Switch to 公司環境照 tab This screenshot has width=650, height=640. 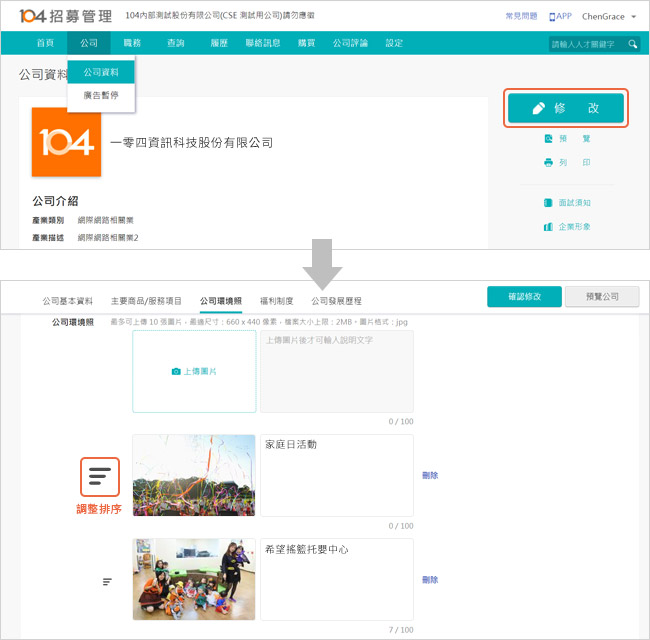click(221, 301)
